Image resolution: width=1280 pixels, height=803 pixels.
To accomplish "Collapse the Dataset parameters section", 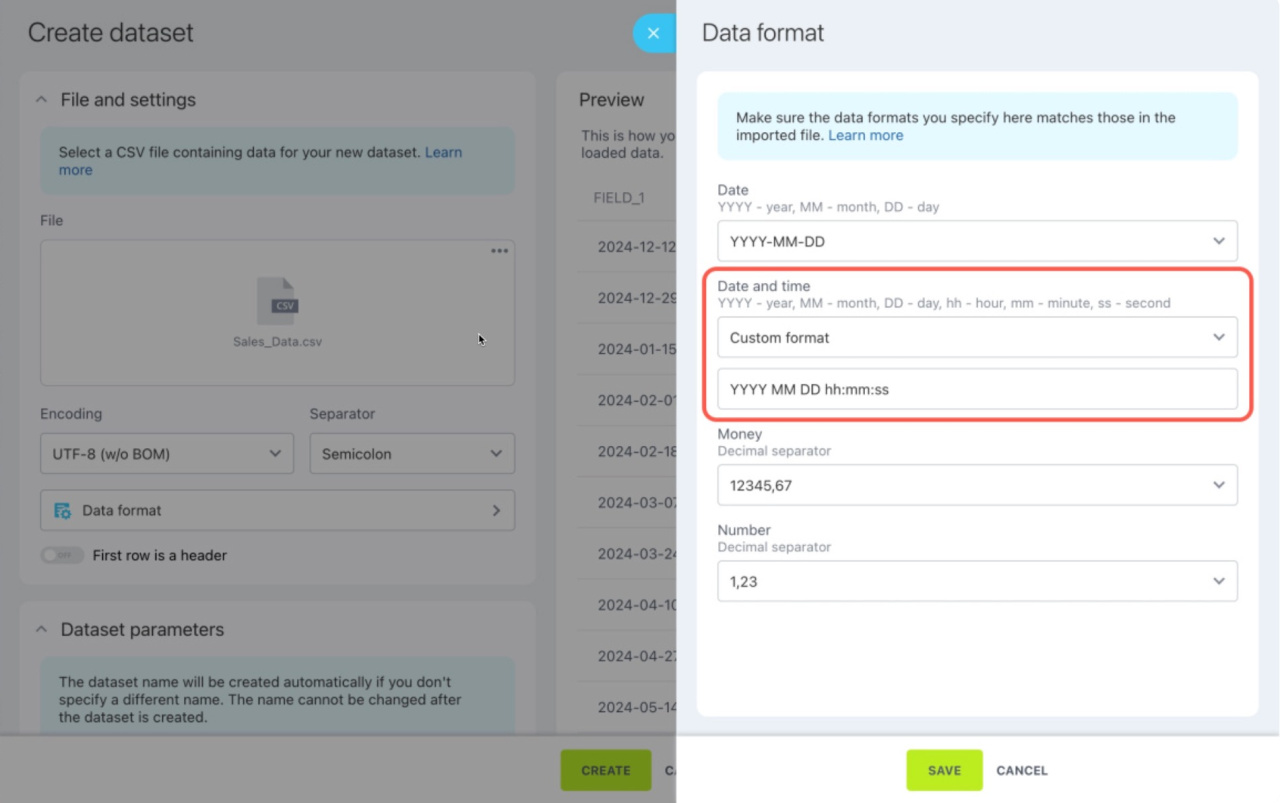I will pos(41,630).
